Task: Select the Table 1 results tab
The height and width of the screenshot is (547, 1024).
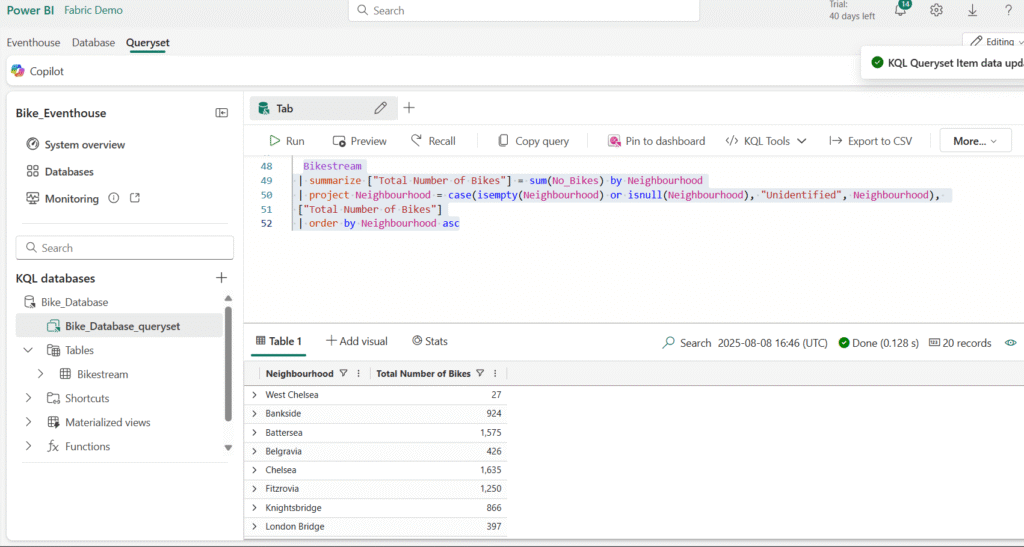Action: tap(279, 341)
